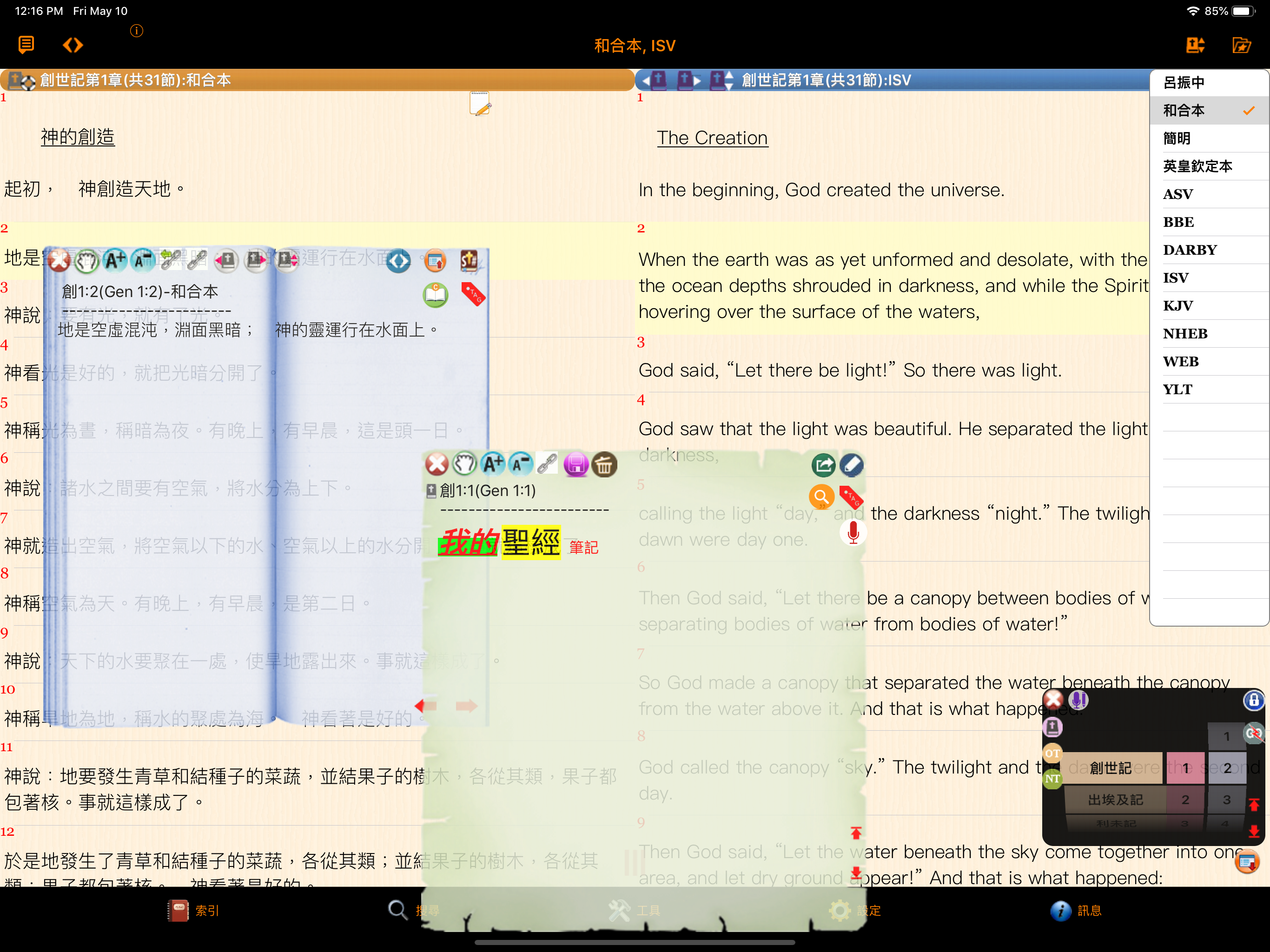Image resolution: width=1270 pixels, height=952 pixels.
Task: Select 英皇欽定本 version from list
Action: pyautogui.click(x=1209, y=166)
